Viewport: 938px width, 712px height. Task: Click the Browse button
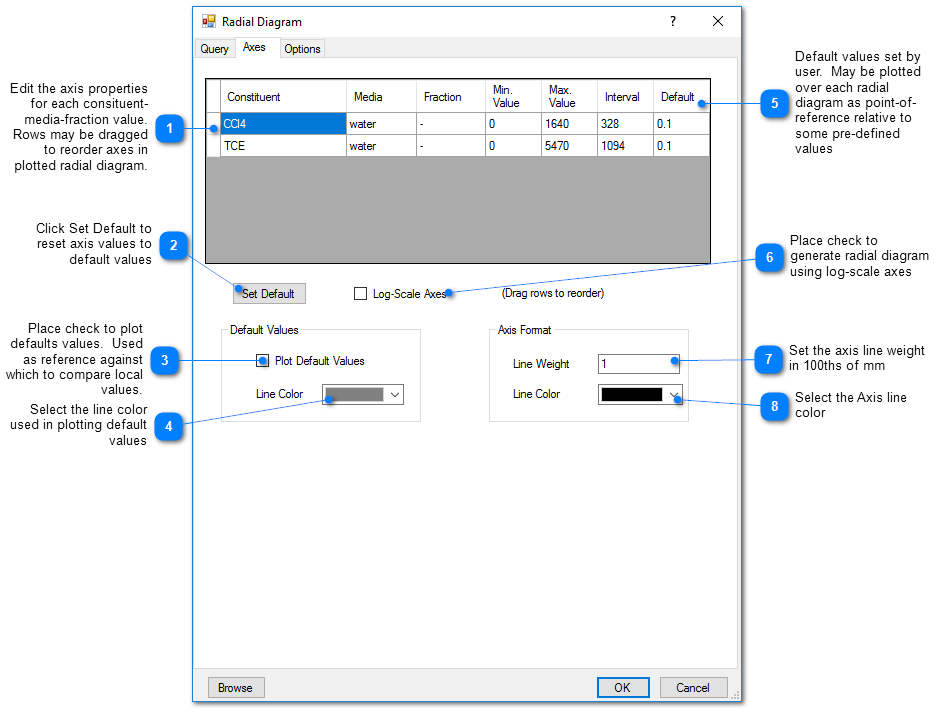coord(236,688)
